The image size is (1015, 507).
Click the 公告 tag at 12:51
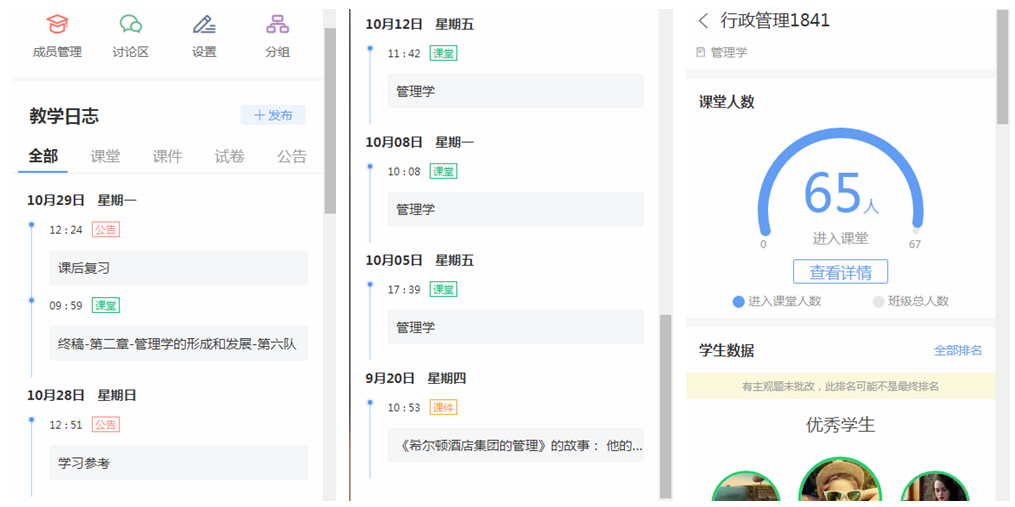click(x=106, y=425)
